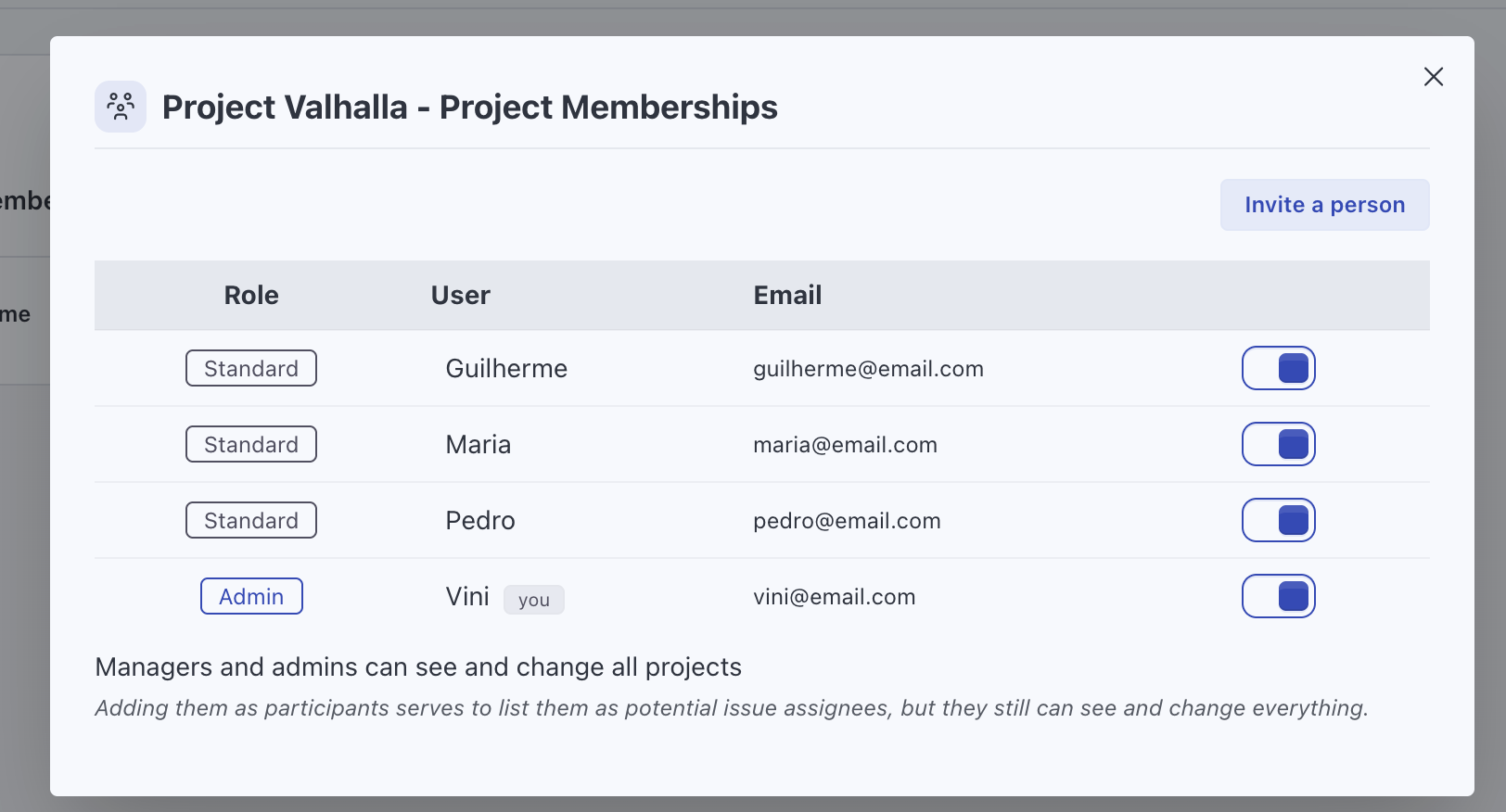Close the Project Memberships dialog
This screenshot has width=1506, height=812.
[x=1433, y=77]
